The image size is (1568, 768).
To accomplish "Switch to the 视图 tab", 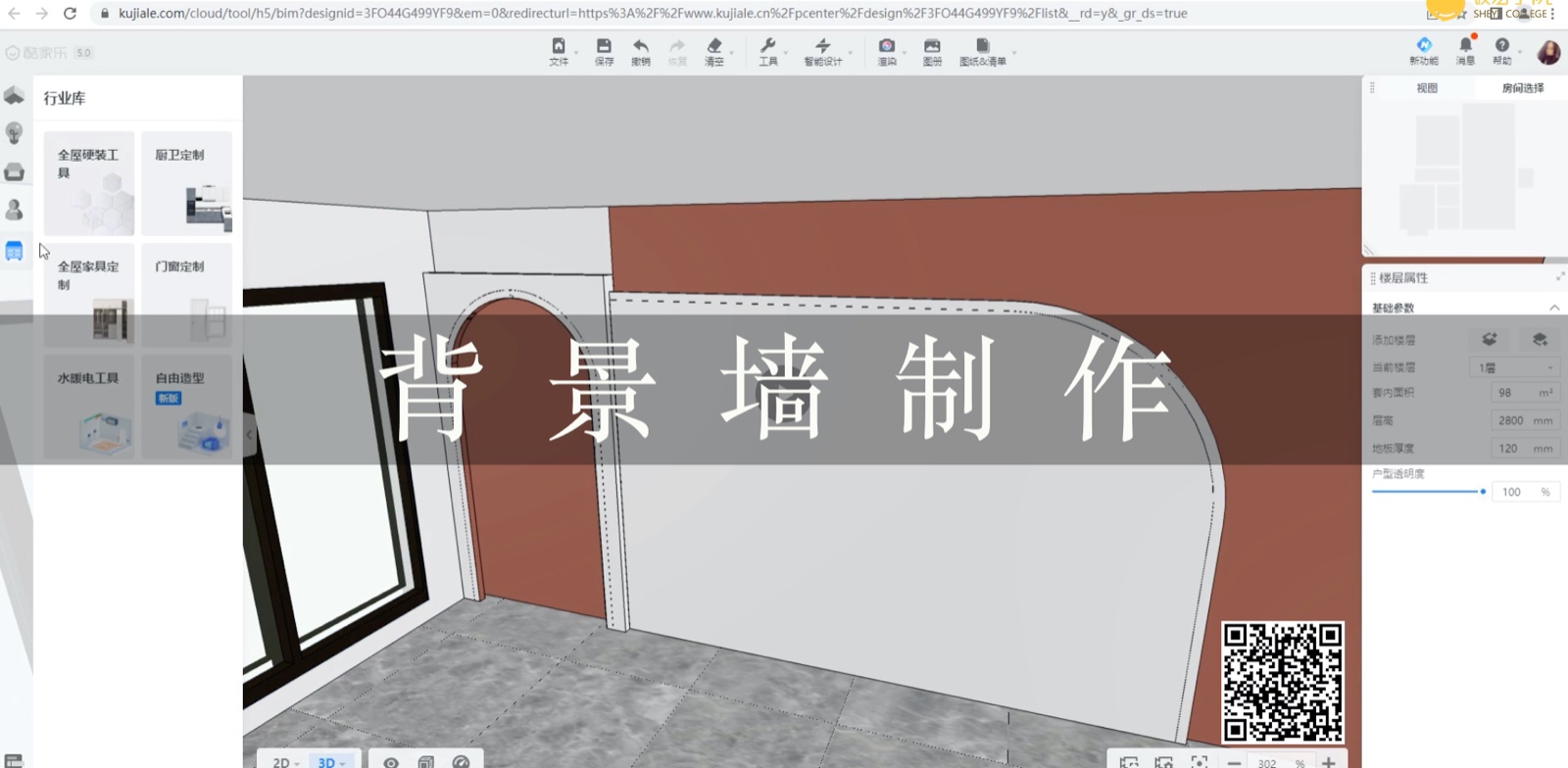I will [x=1427, y=88].
